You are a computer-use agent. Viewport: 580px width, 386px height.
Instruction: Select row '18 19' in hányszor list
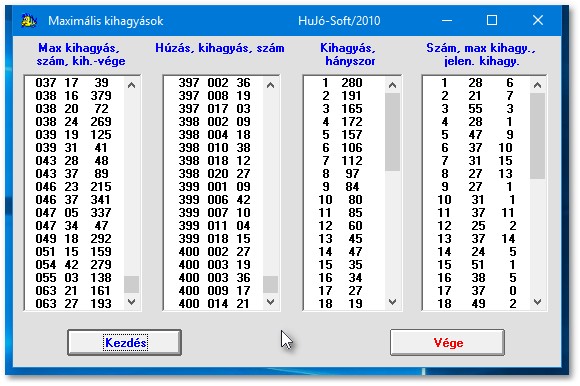point(344,304)
